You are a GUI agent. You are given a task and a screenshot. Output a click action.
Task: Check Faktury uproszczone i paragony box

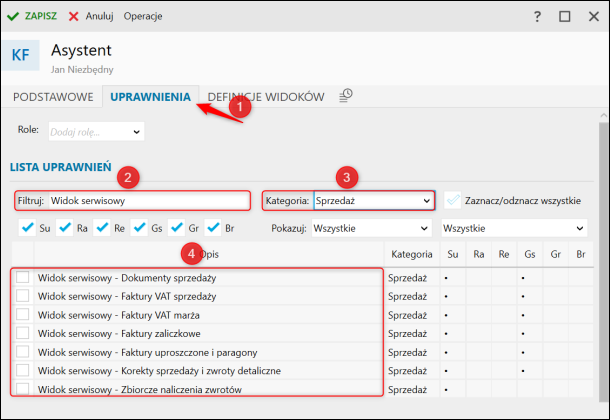(x=23, y=352)
